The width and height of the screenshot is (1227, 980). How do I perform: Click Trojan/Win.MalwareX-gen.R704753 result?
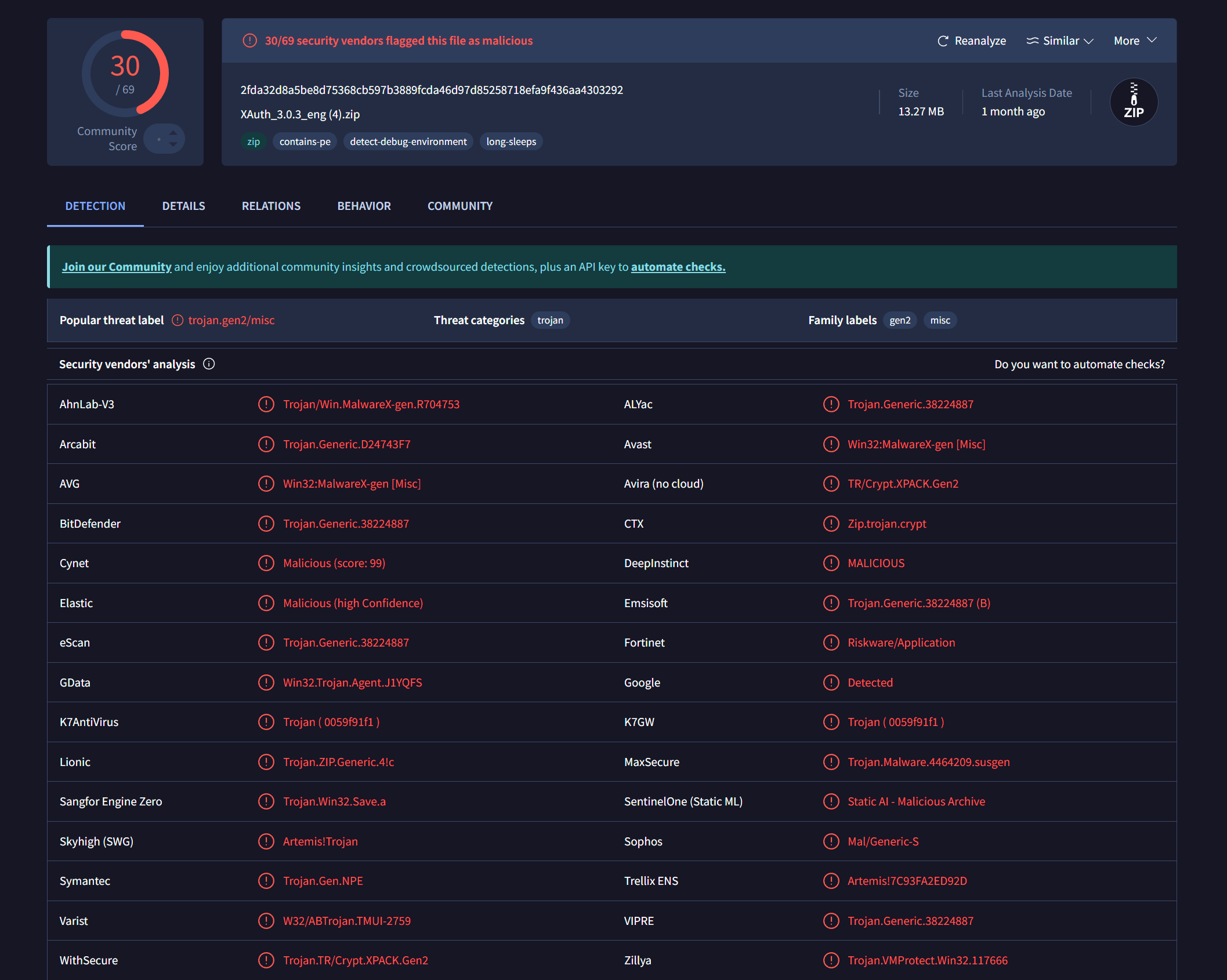point(371,404)
